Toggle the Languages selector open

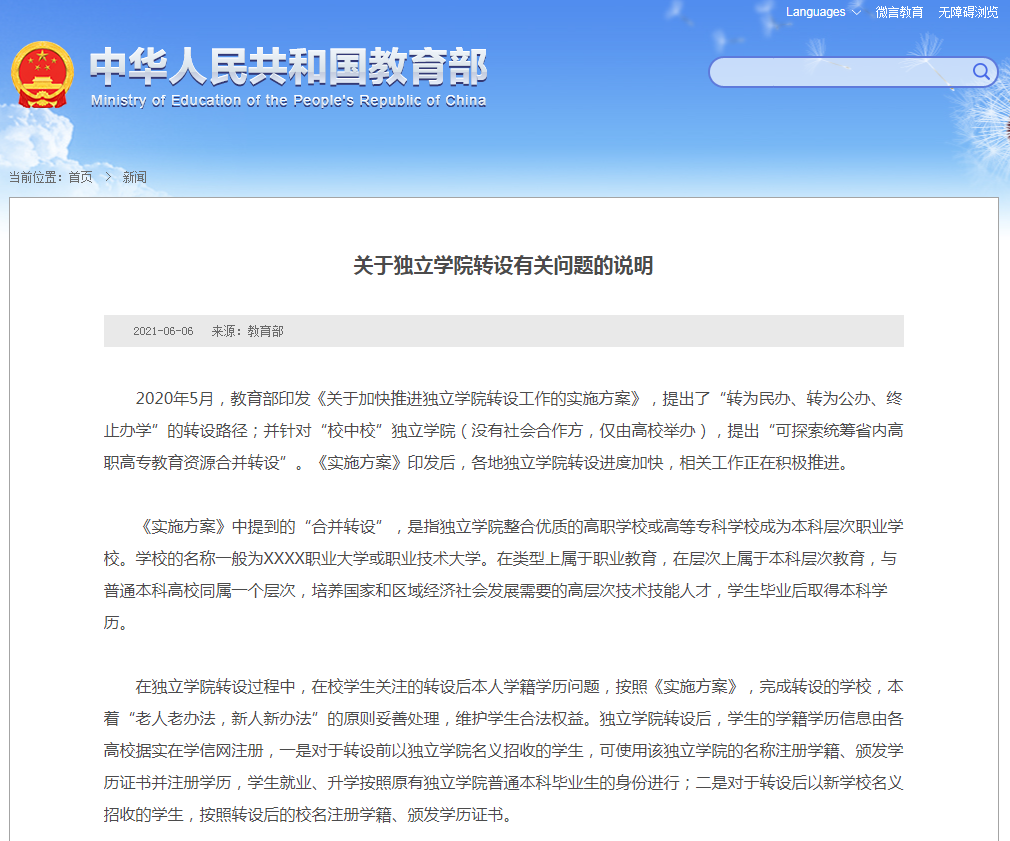click(x=821, y=12)
